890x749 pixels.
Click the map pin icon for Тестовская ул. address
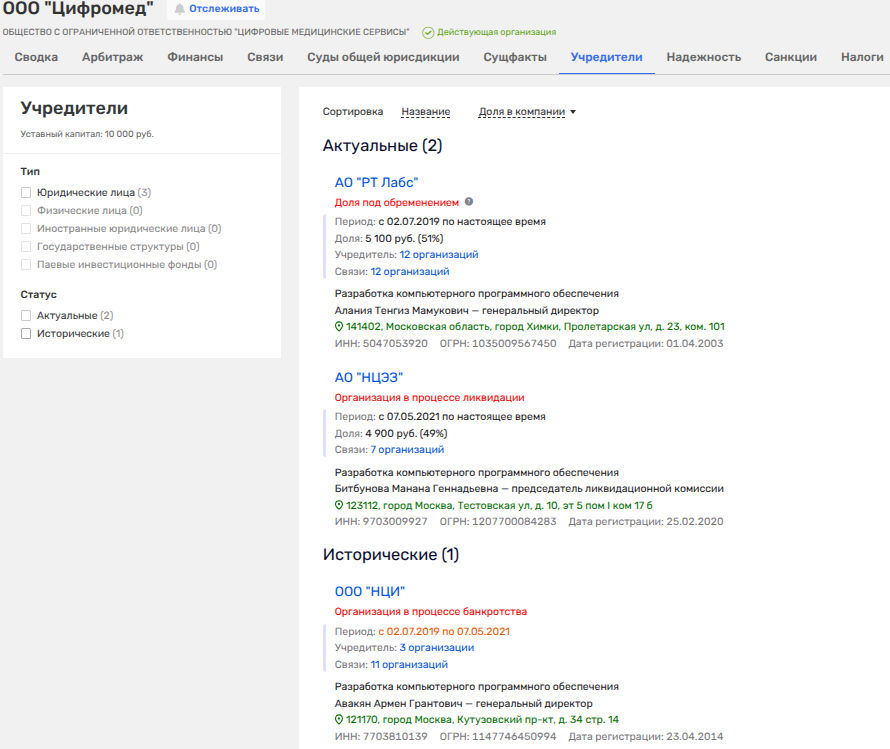(339, 506)
